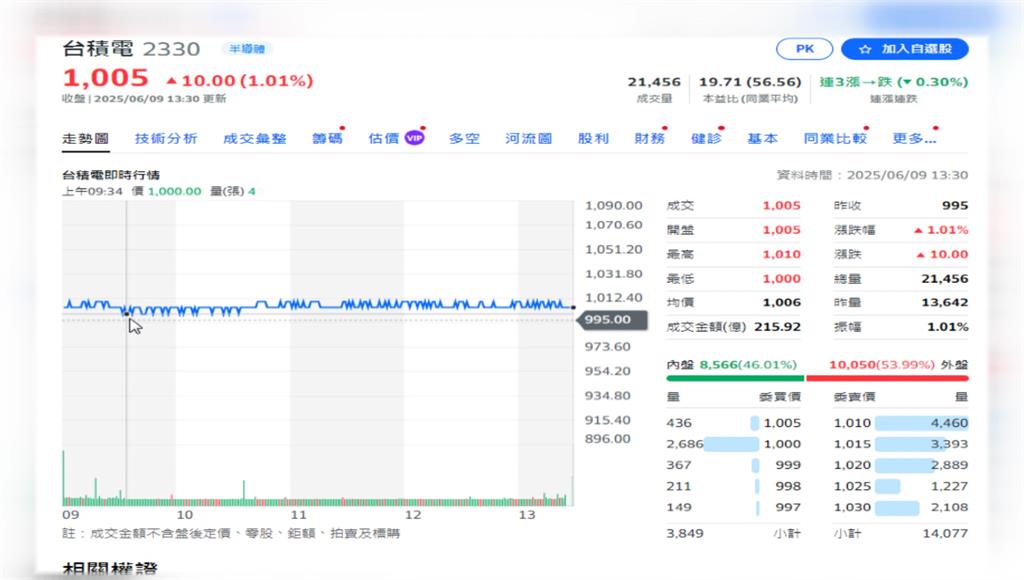Image resolution: width=1024 pixels, height=580 pixels.
Task: Click the 台積電 2330 stock title
Action: pyautogui.click(x=131, y=49)
